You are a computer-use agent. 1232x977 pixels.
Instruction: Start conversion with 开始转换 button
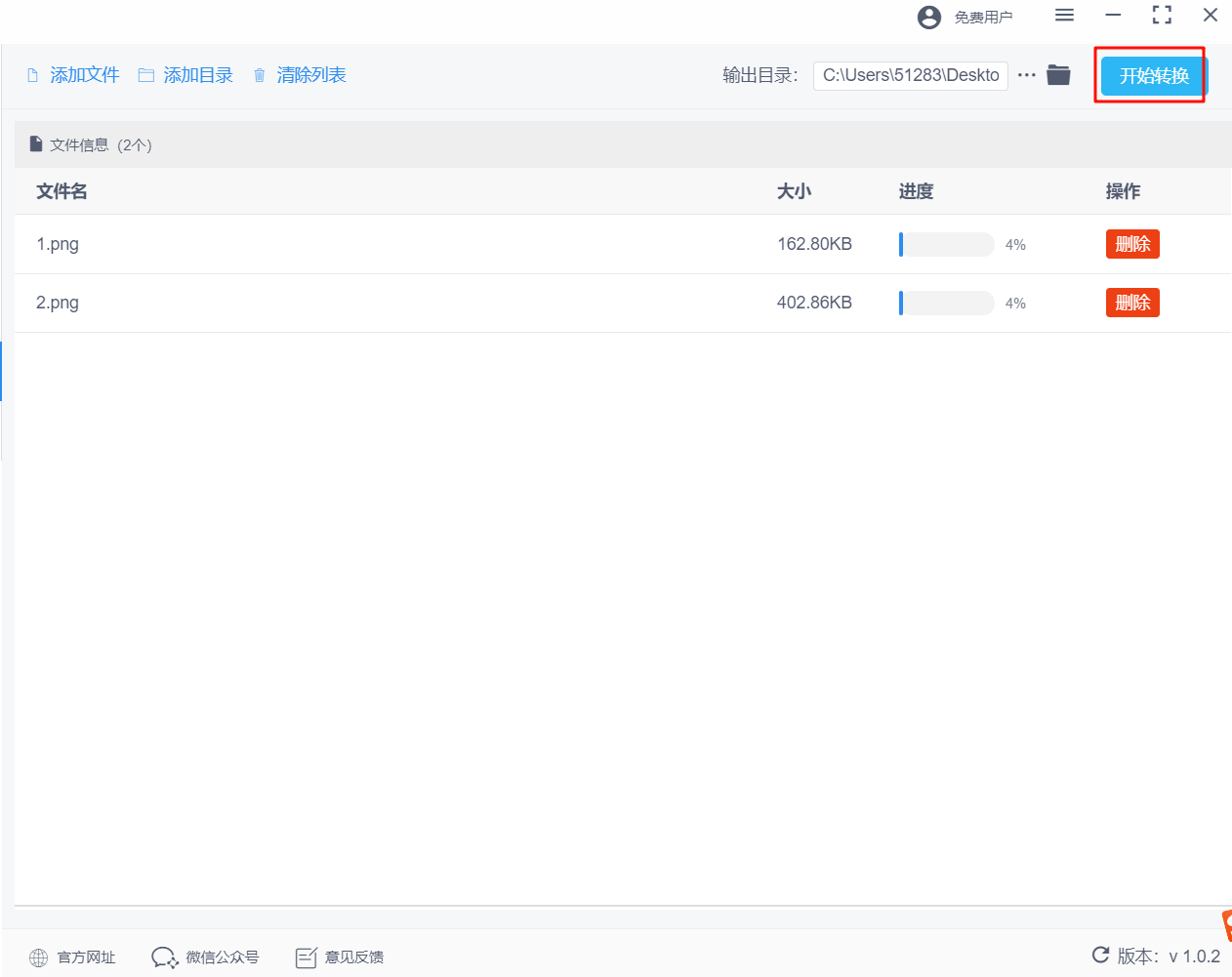1154,75
